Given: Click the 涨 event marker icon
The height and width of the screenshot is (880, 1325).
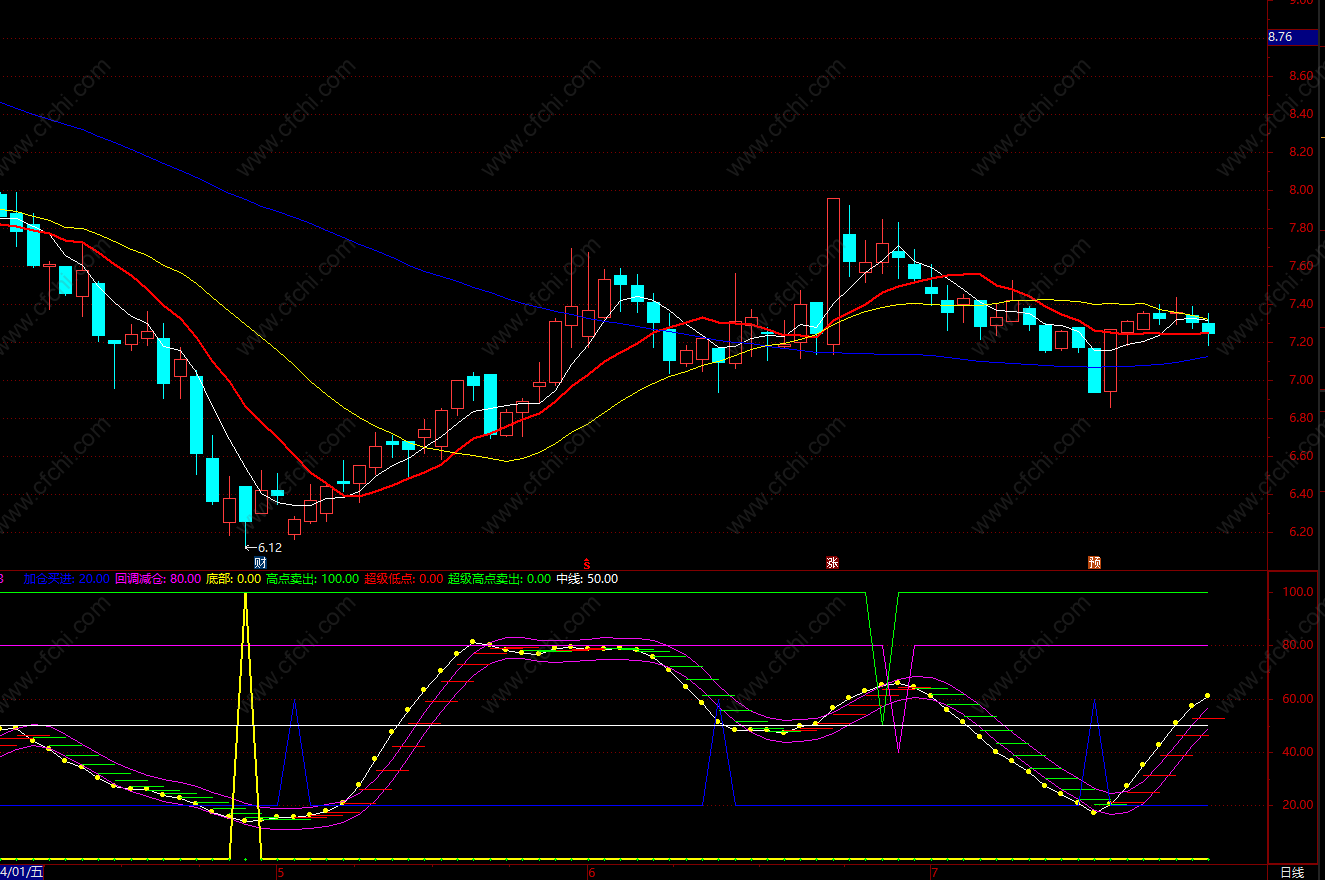Looking at the screenshot, I should 831,563.
